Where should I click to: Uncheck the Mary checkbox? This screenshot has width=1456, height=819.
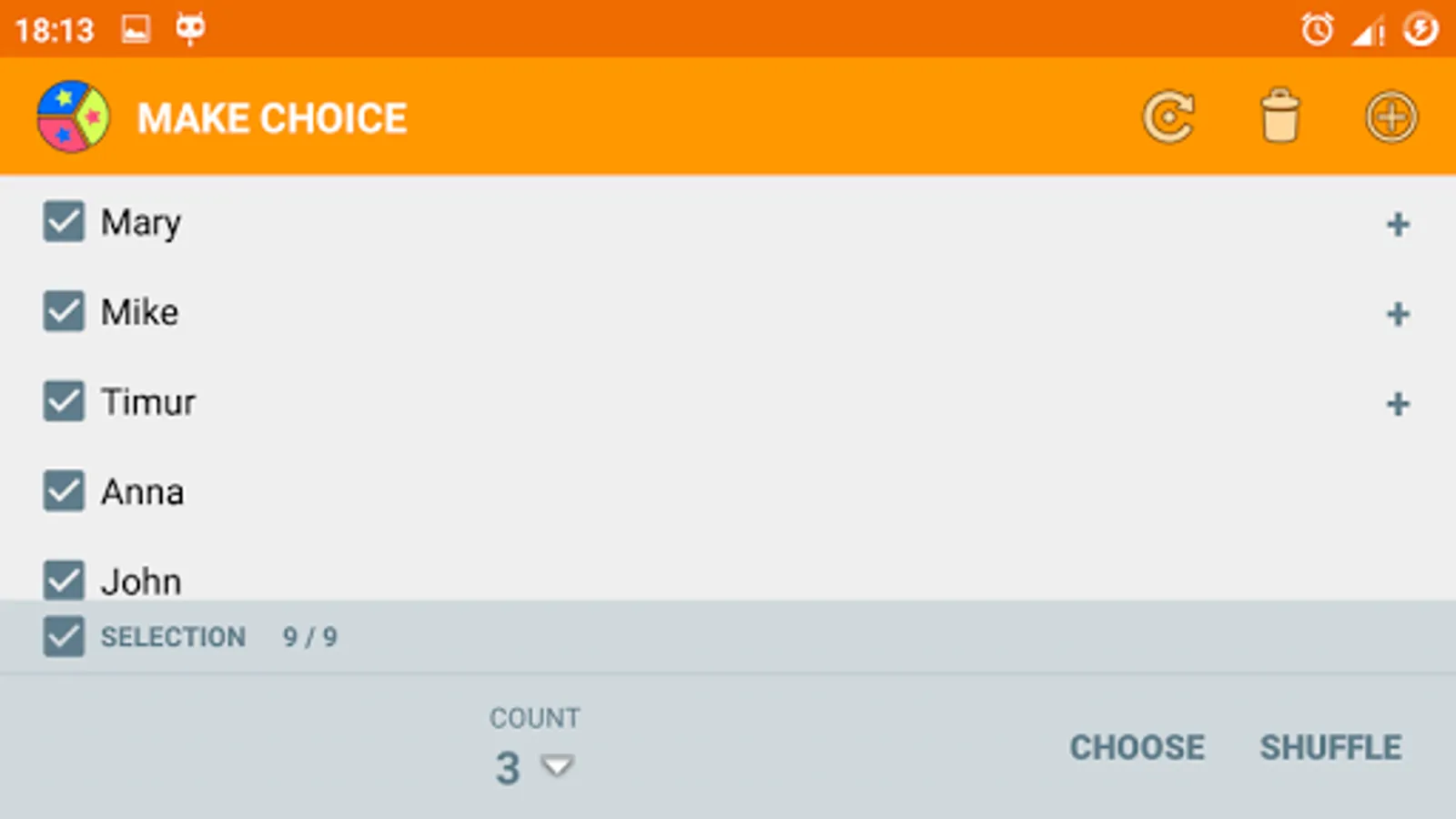[64, 221]
